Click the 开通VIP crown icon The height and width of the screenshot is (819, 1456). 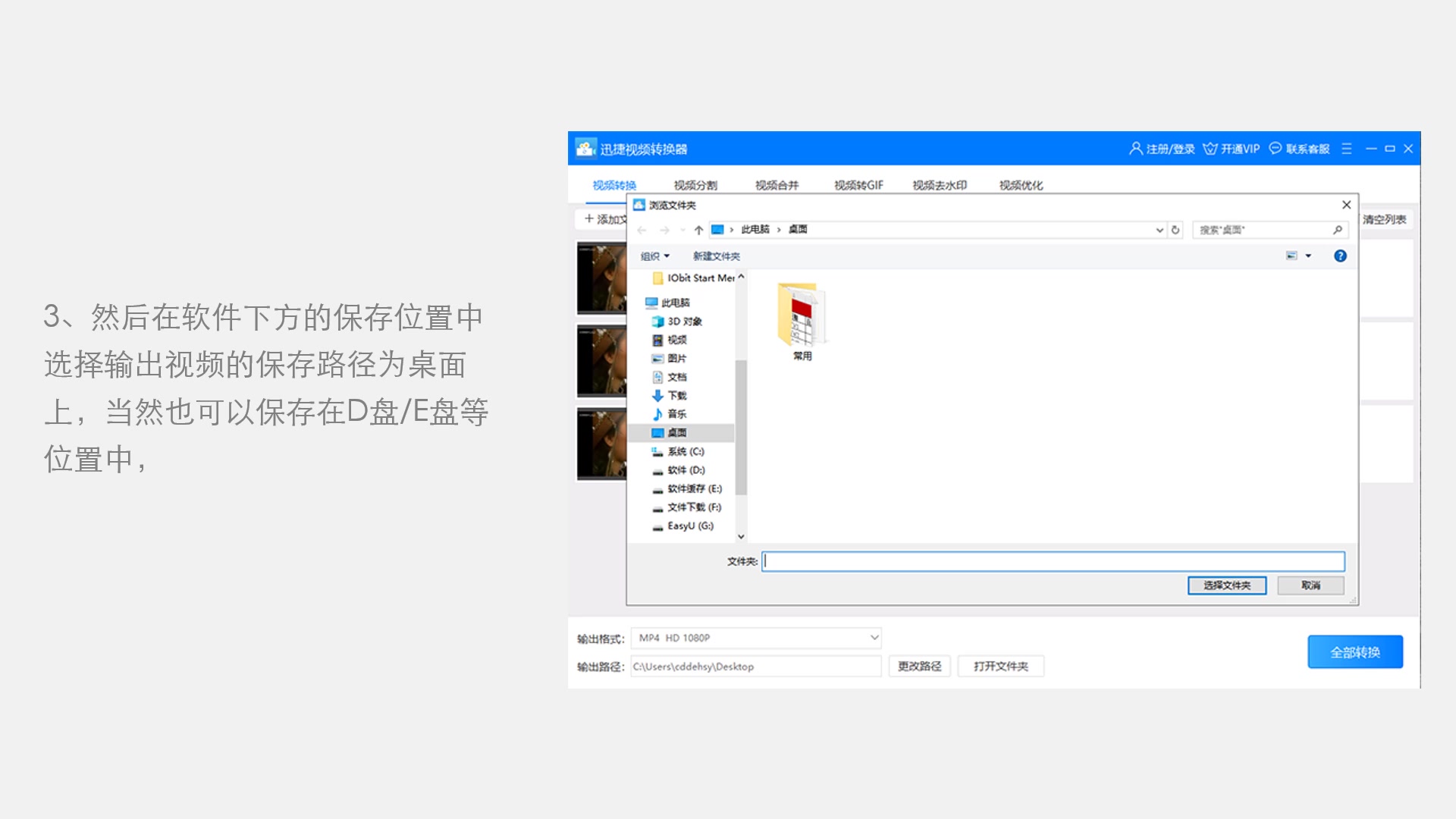point(1210,149)
